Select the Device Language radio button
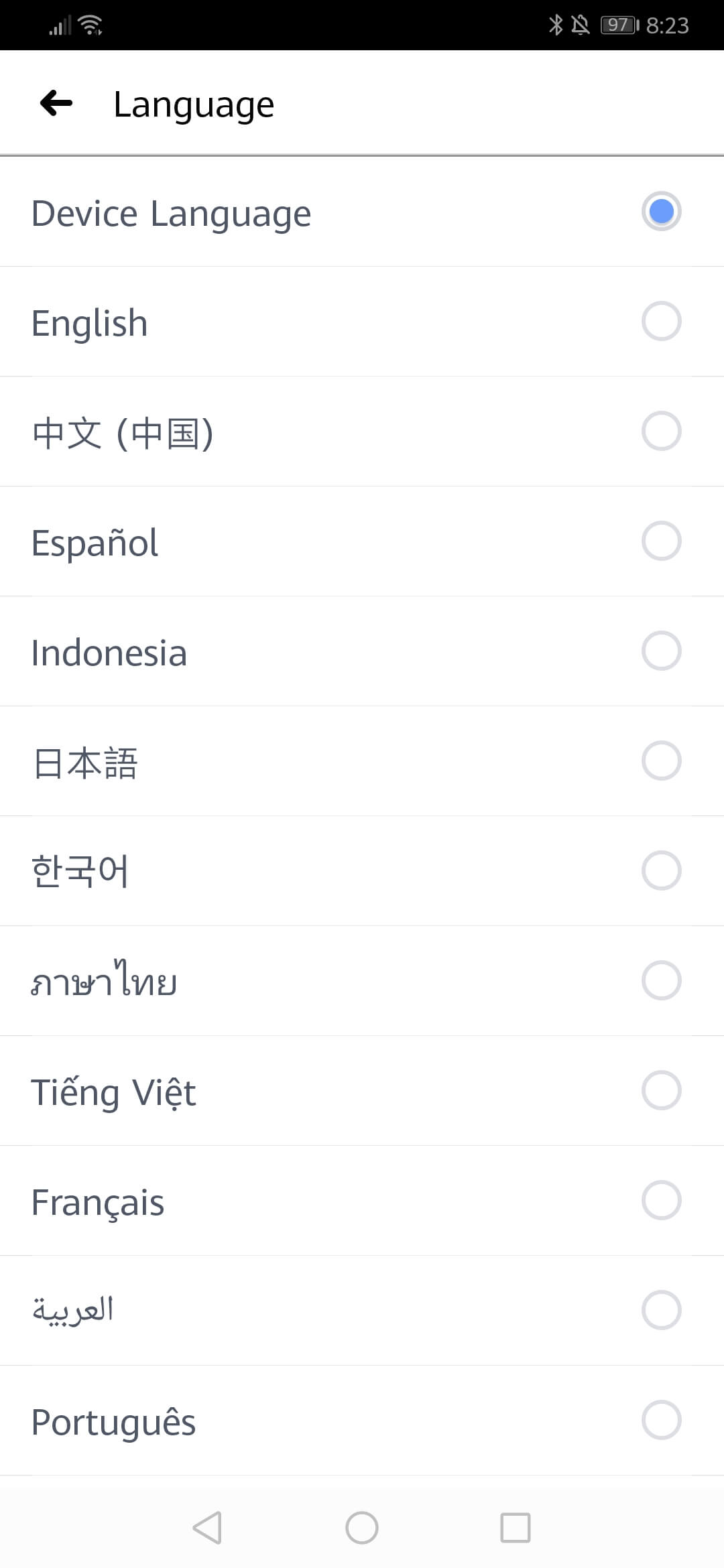 (661, 212)
